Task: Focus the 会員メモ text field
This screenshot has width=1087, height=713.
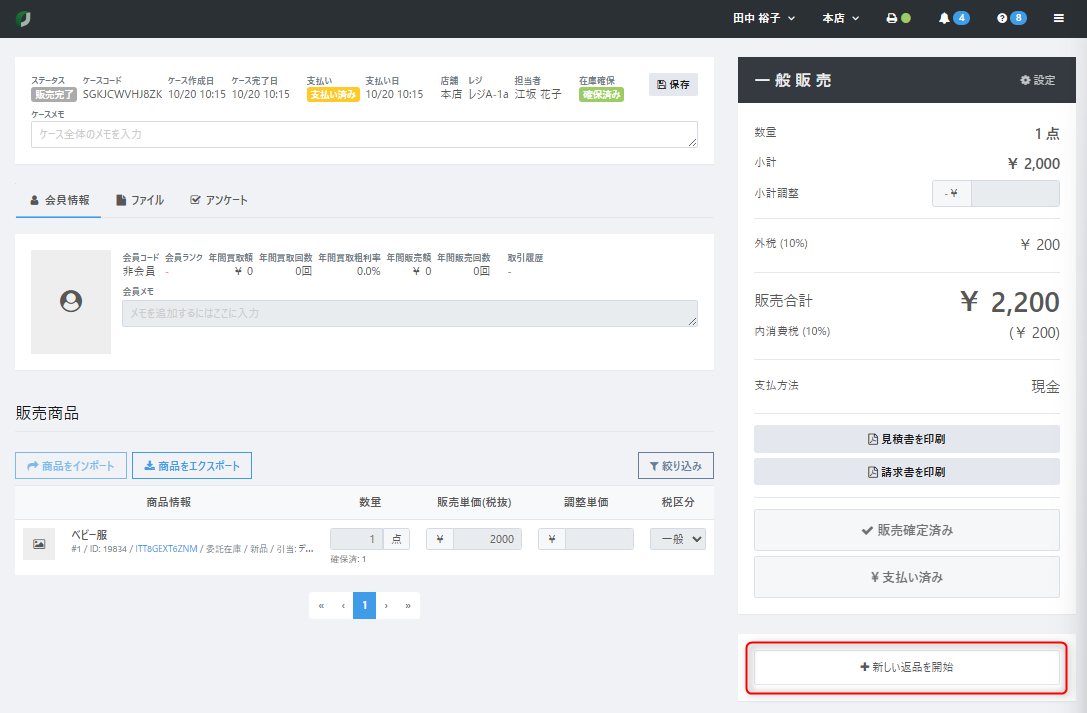Action: pyautogui.click(x=410, y=313)
